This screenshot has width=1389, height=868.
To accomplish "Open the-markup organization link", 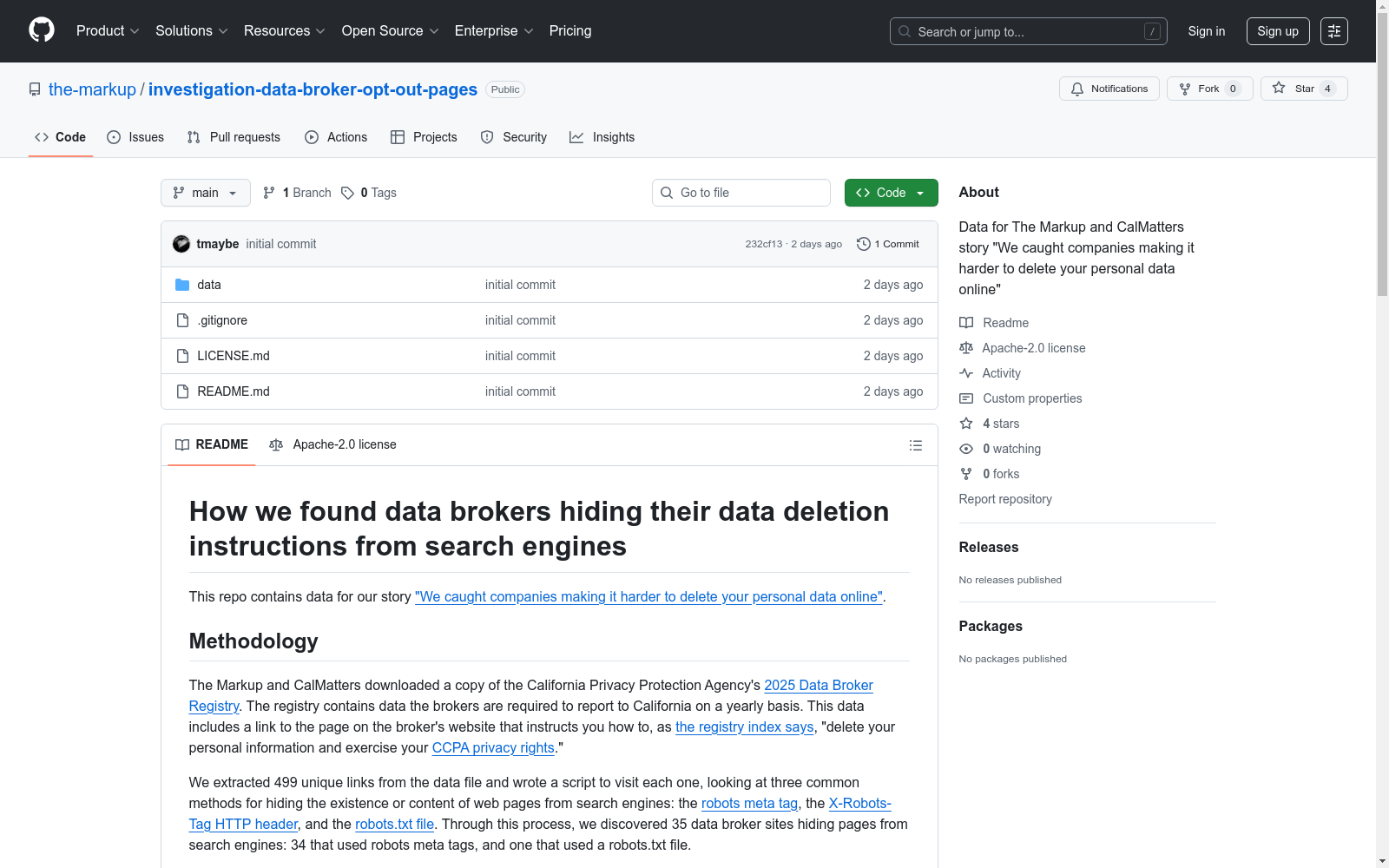I will tap(92, 89).
